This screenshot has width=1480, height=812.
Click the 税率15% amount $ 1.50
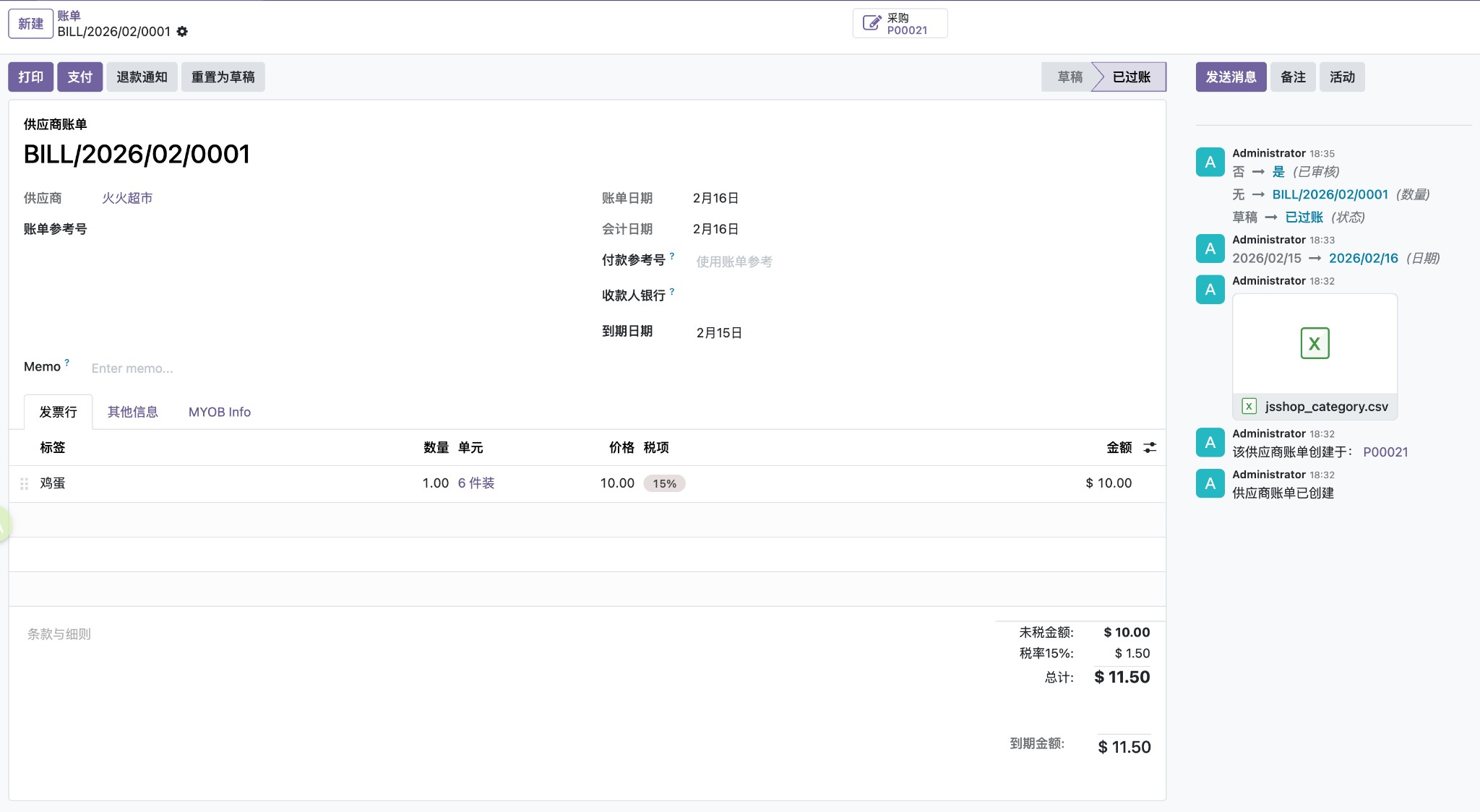click(x=1132, y=653)
